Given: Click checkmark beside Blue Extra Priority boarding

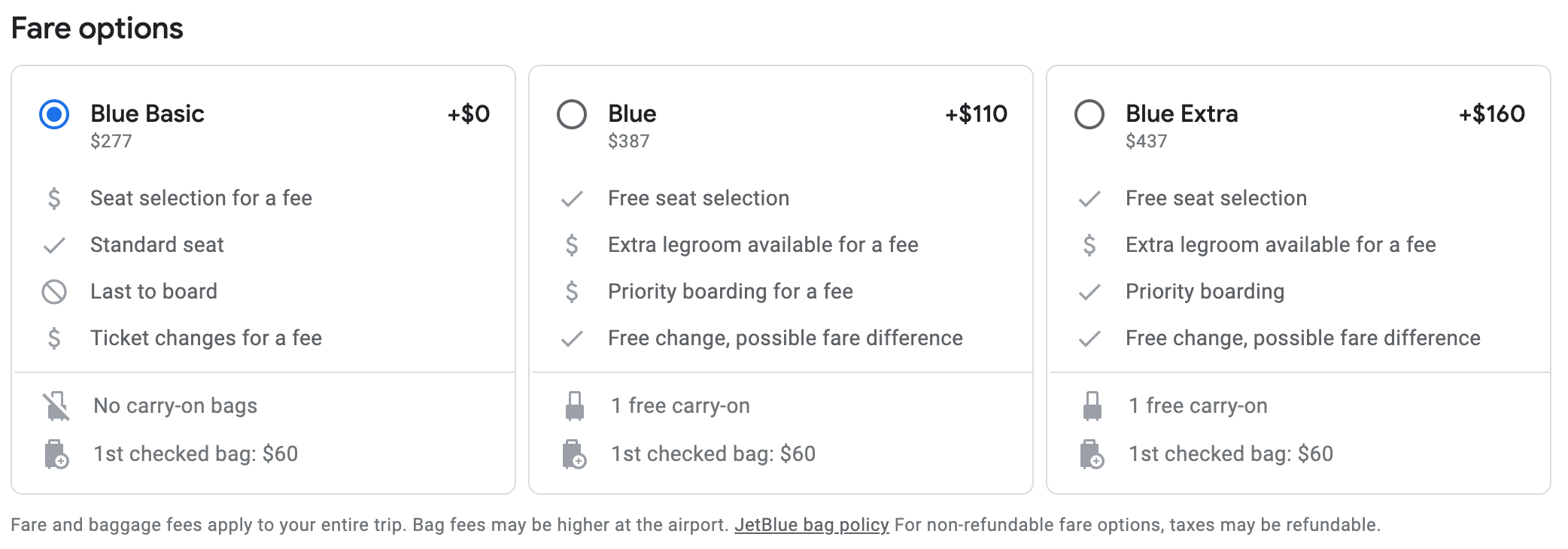Looking at the screenshot, I should [1089, 292].
